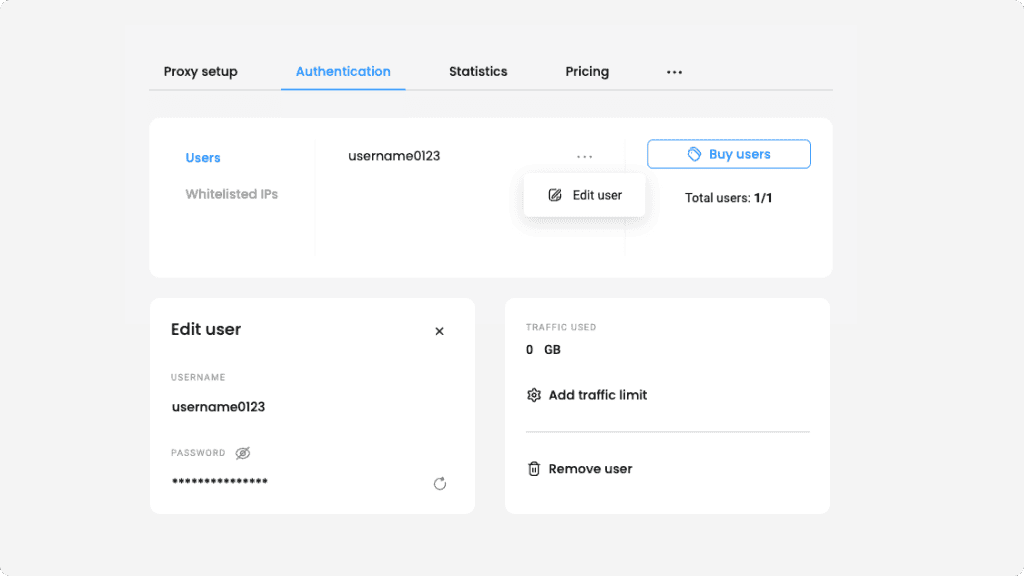
Task: Choose Edit user from the popup menu
Action: [x=585, y=195]
